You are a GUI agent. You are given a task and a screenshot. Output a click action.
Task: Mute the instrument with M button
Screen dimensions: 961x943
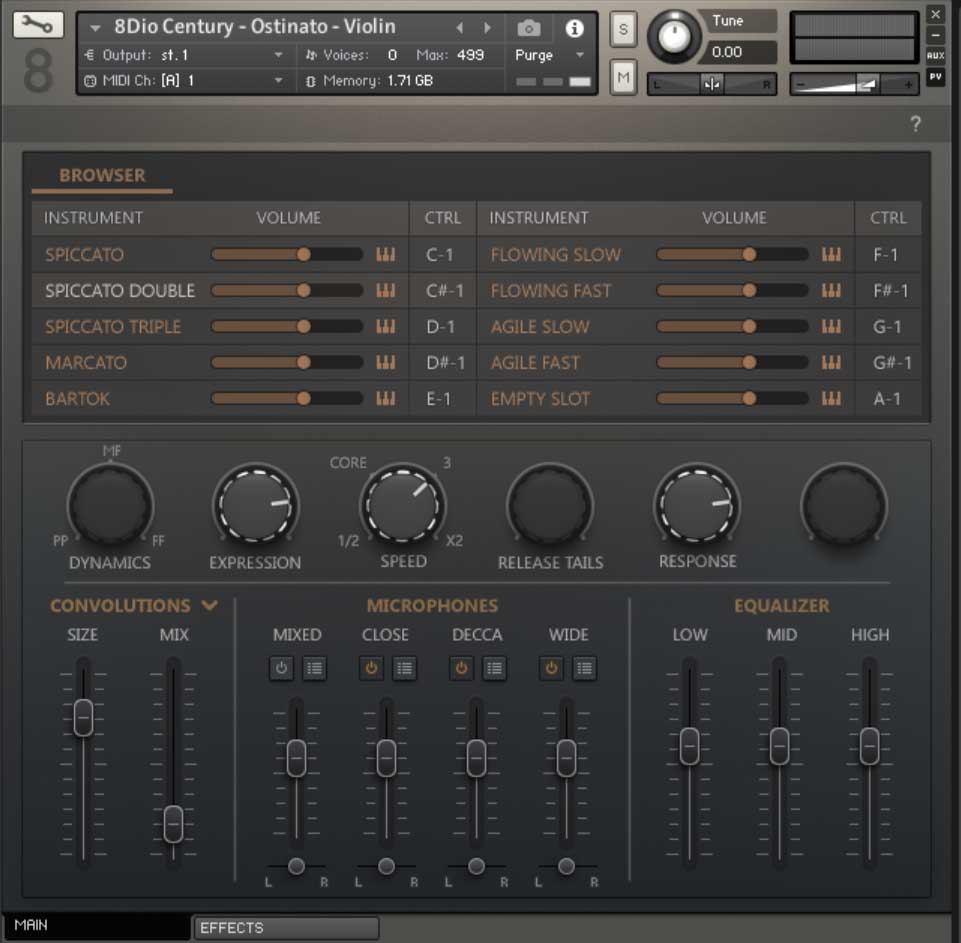tap(623, 77)
